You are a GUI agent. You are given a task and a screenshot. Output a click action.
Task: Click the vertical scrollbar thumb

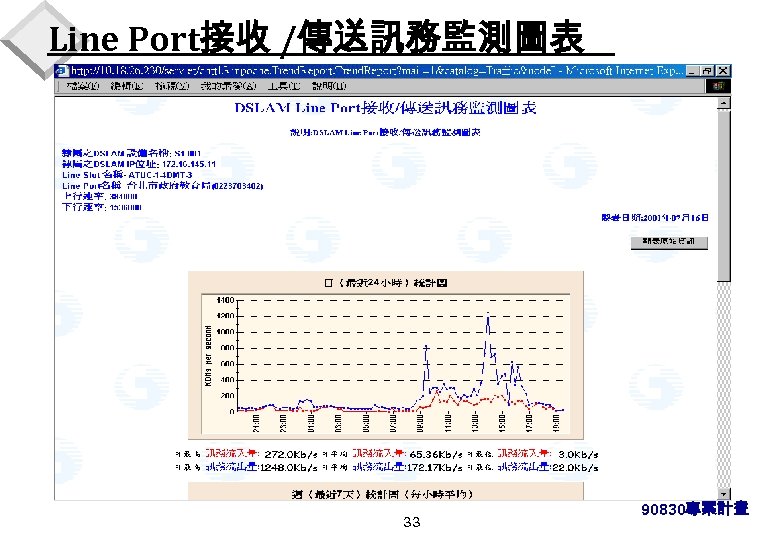click(724, 196)
